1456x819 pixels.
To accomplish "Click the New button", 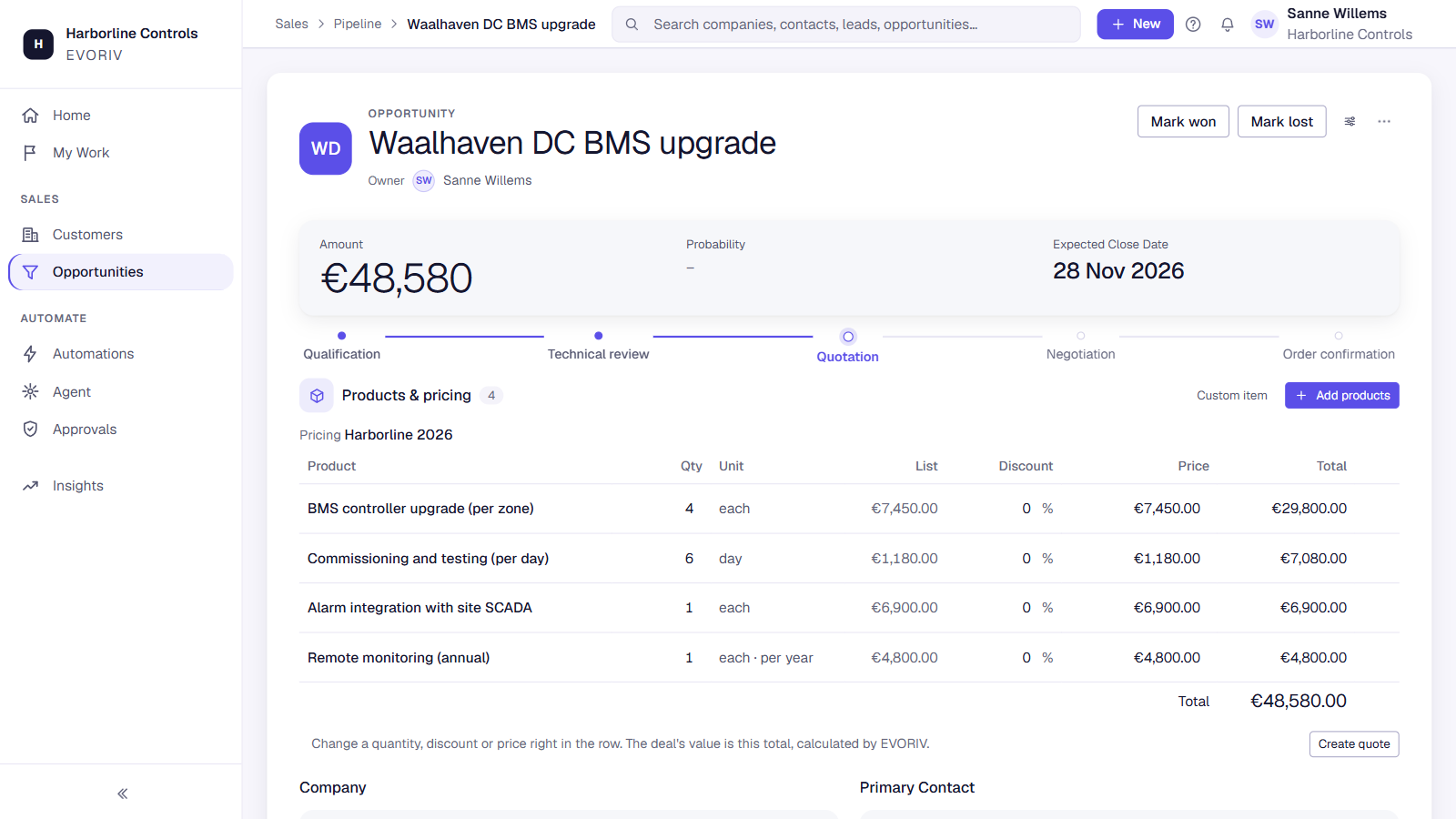I will (x=1135, y=25).
